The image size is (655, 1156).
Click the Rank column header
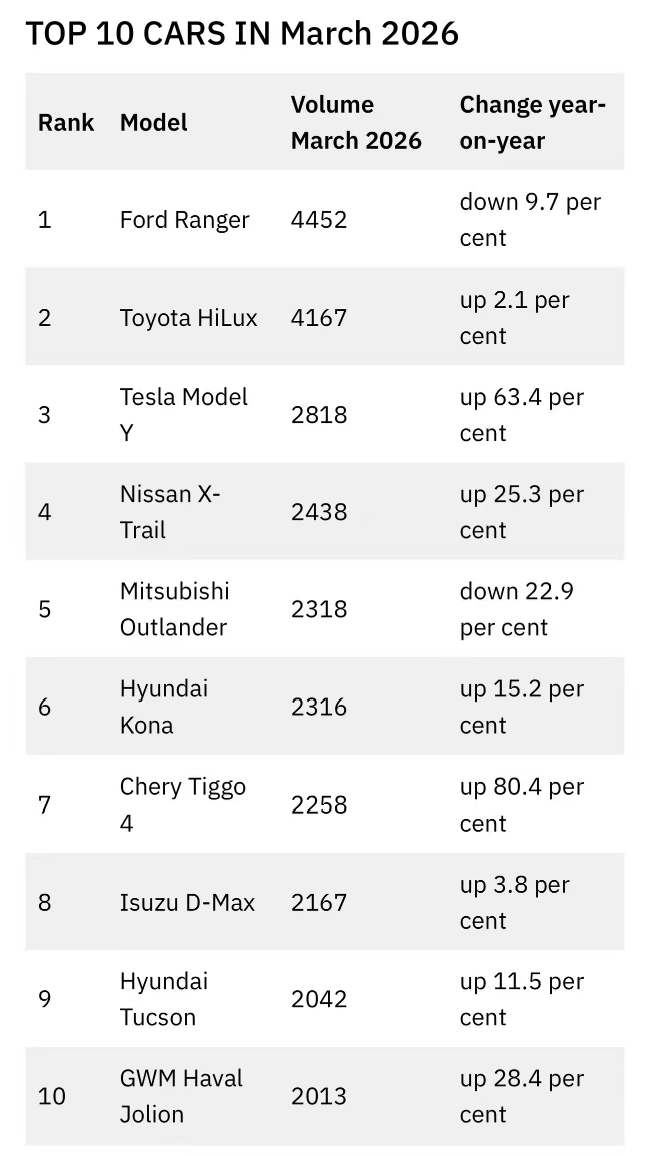66,123
